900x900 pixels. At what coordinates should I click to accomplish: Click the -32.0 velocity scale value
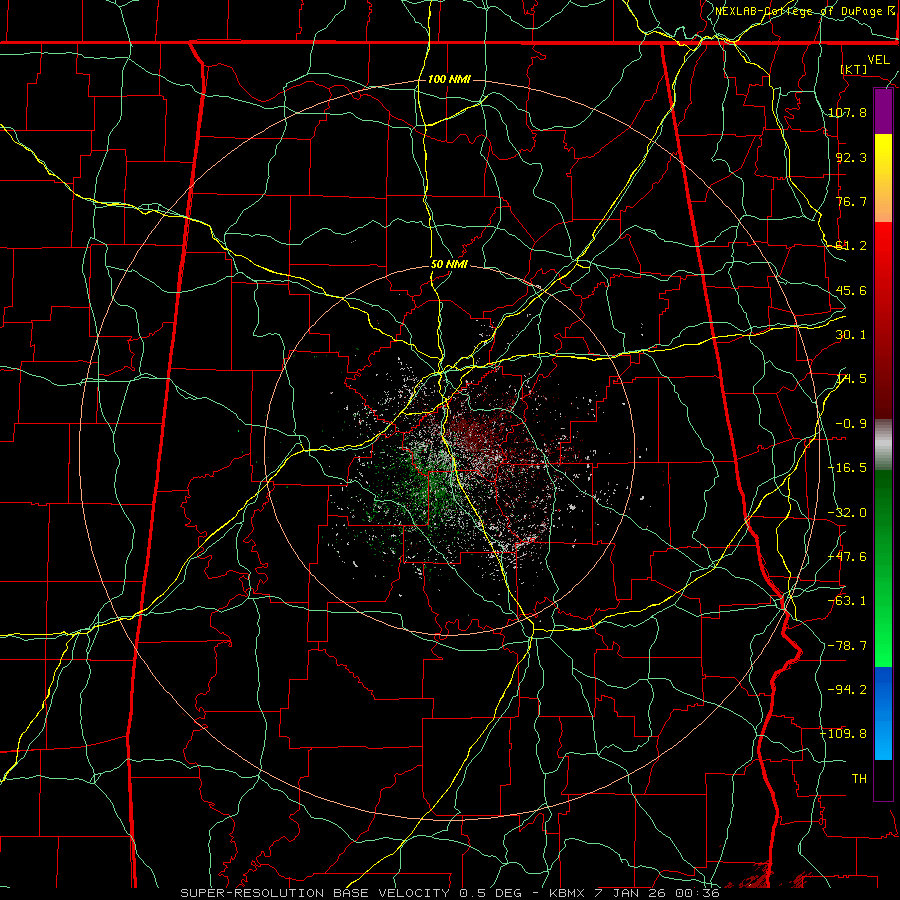click(847, 513)
